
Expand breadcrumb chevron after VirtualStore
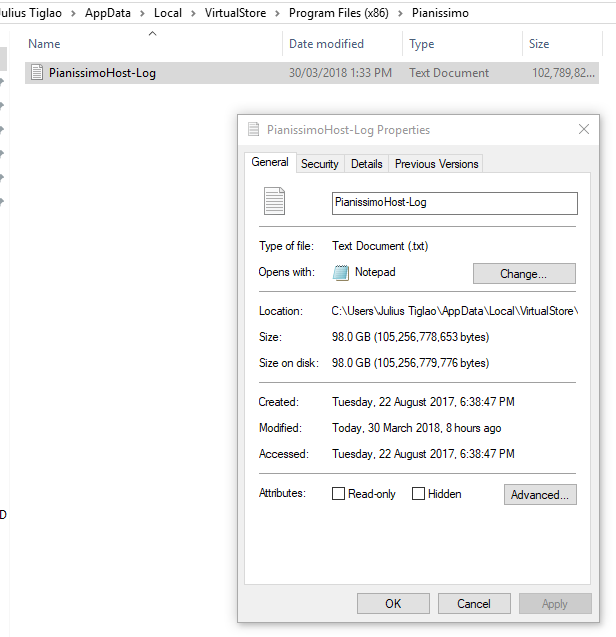(278, 13)
